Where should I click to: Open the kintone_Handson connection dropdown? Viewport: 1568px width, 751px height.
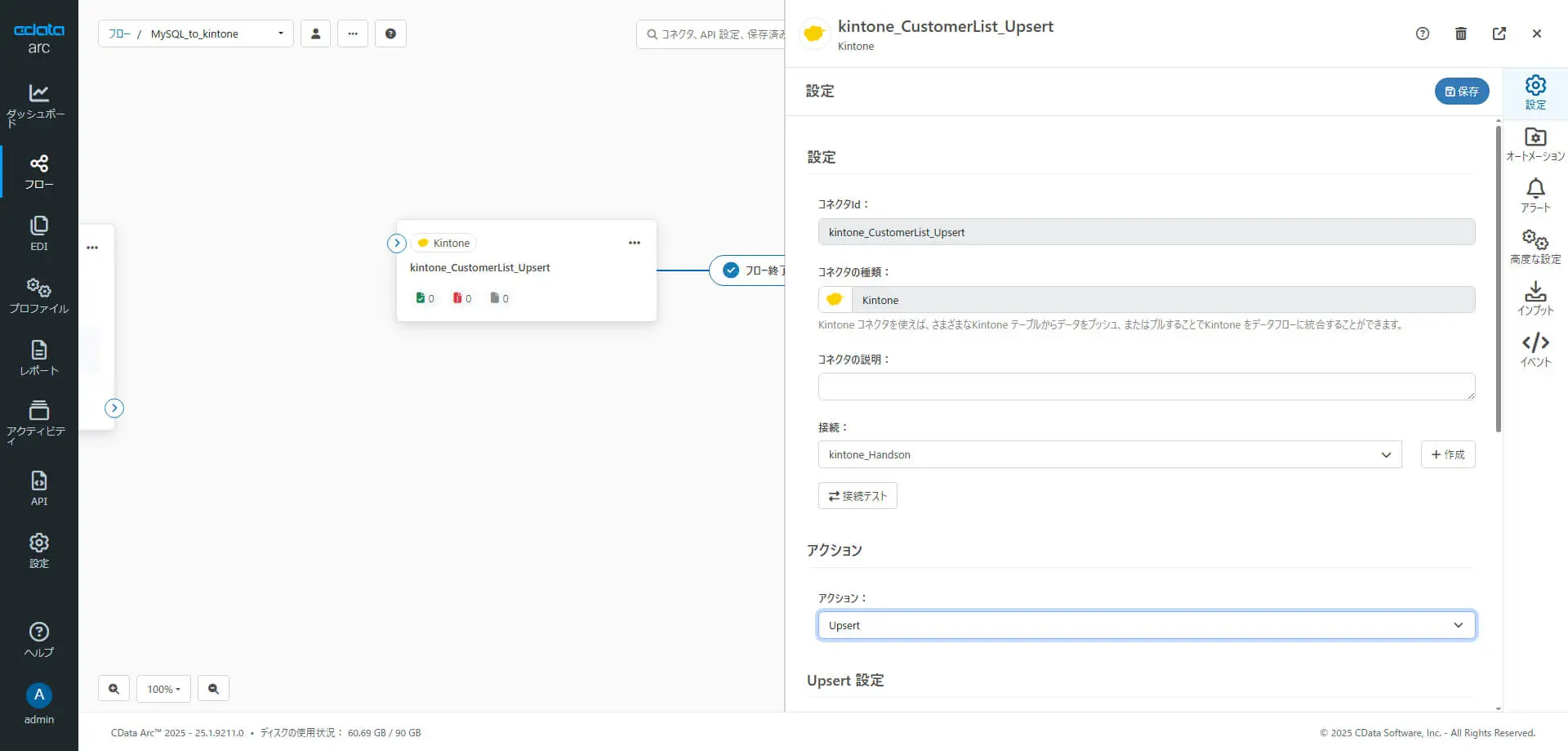[1109, 454]
